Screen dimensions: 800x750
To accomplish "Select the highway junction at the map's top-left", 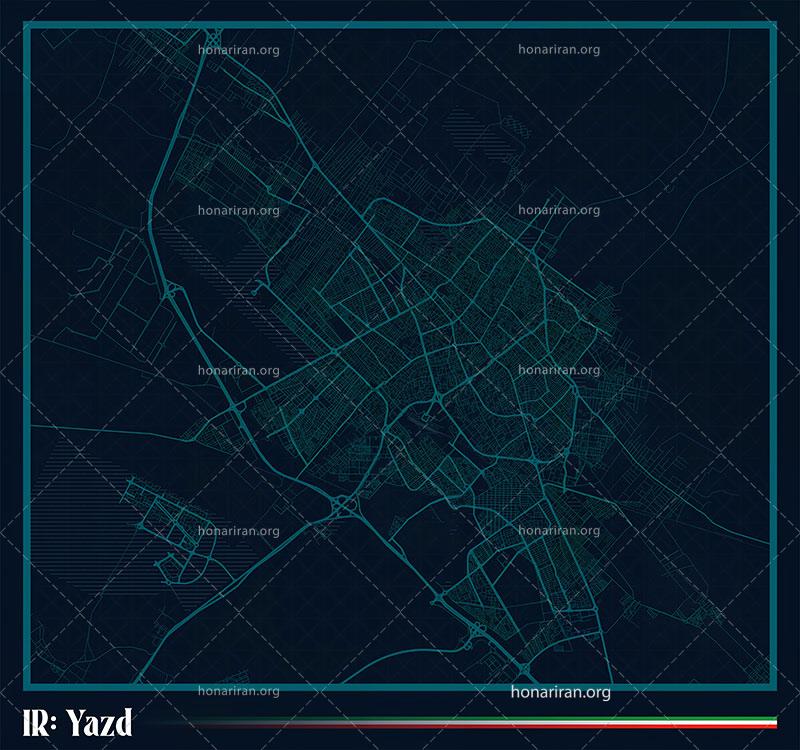I will click(212, 37).
